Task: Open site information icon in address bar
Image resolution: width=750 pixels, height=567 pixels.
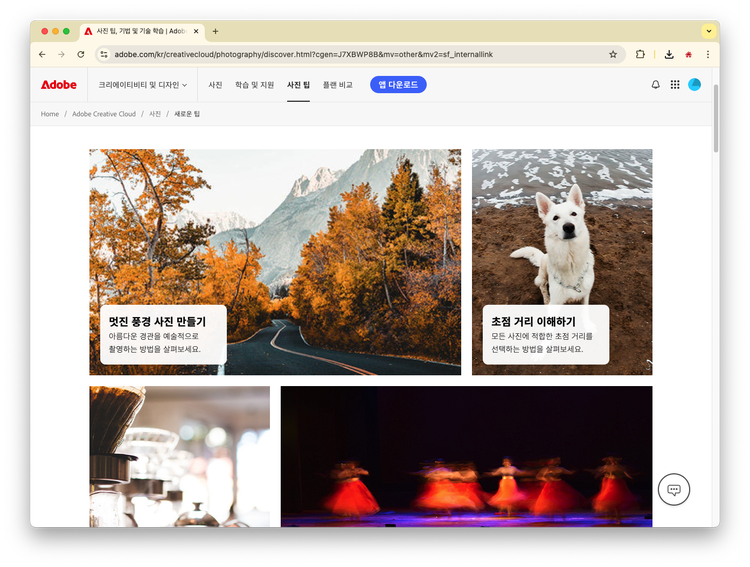Action: click(104, 55)
